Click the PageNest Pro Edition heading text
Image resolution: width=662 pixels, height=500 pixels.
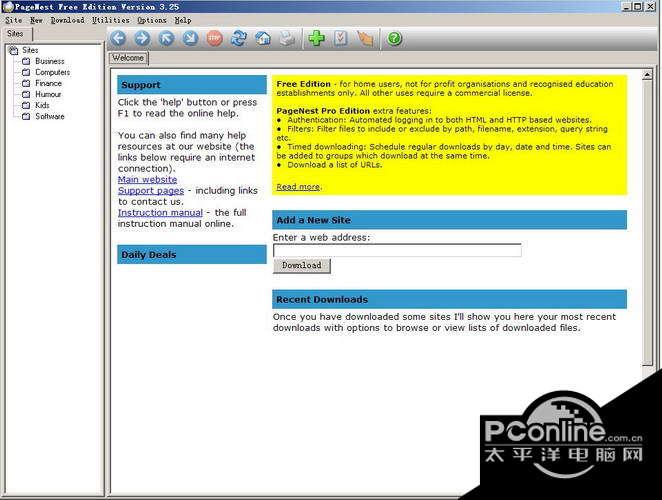(x=323, y=111)
